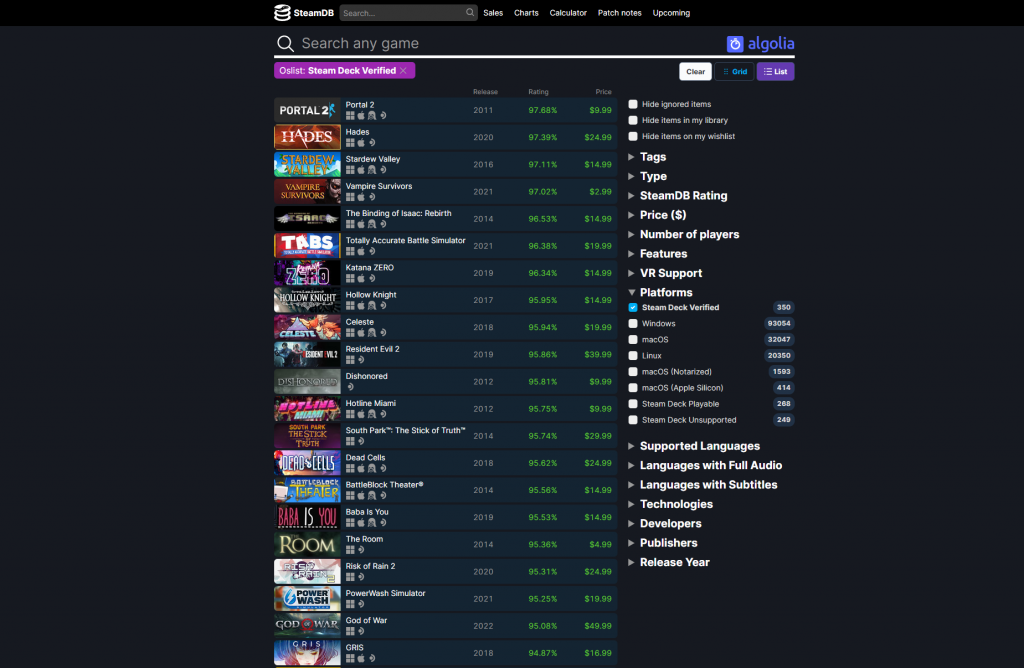The height and width of the screenshot is (668, 1024).
Task: Focus the Search any game field
Action: [509, 44]
